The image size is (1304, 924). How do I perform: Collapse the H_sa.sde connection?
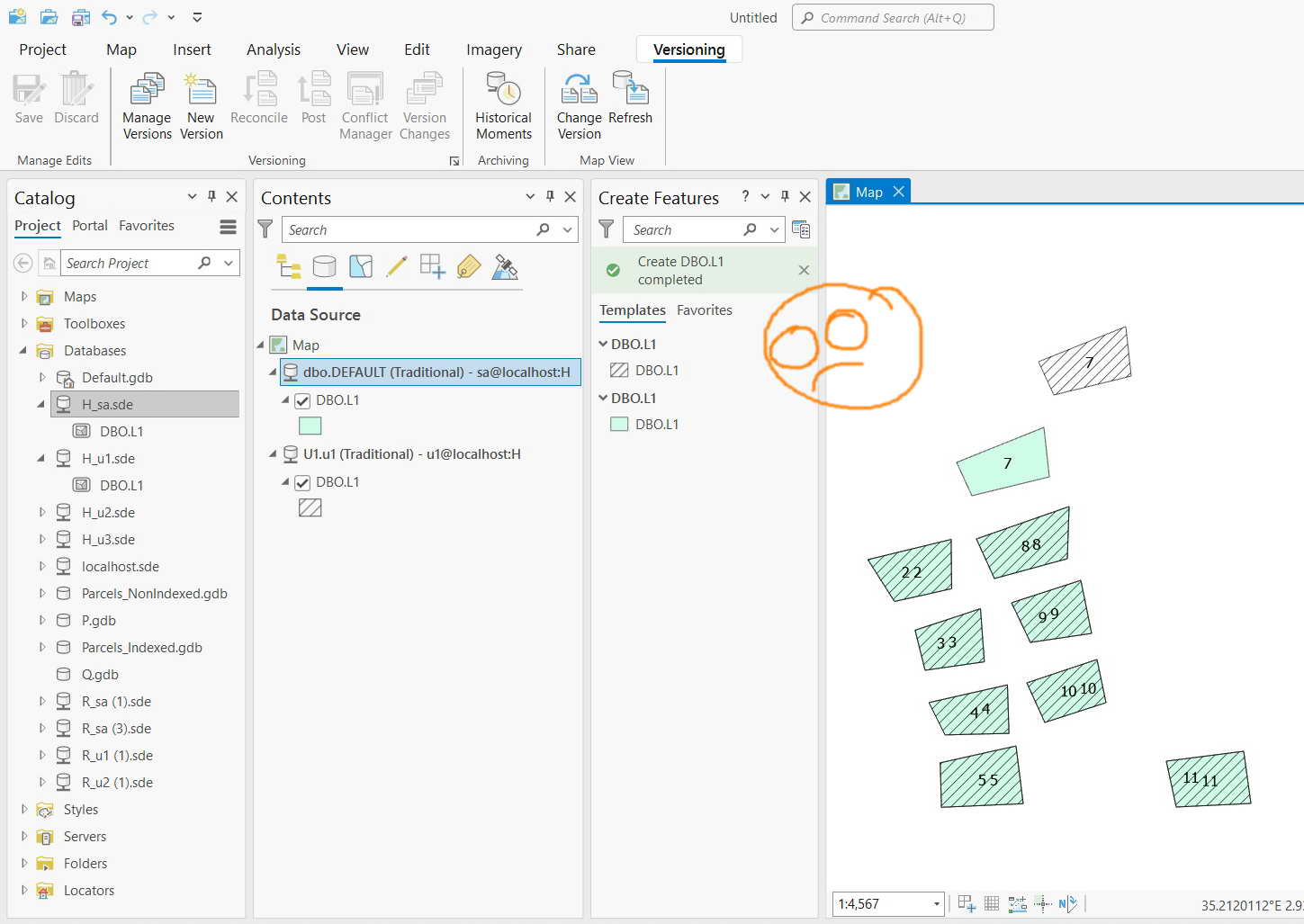pyautogui.click(x=41, y=404)
